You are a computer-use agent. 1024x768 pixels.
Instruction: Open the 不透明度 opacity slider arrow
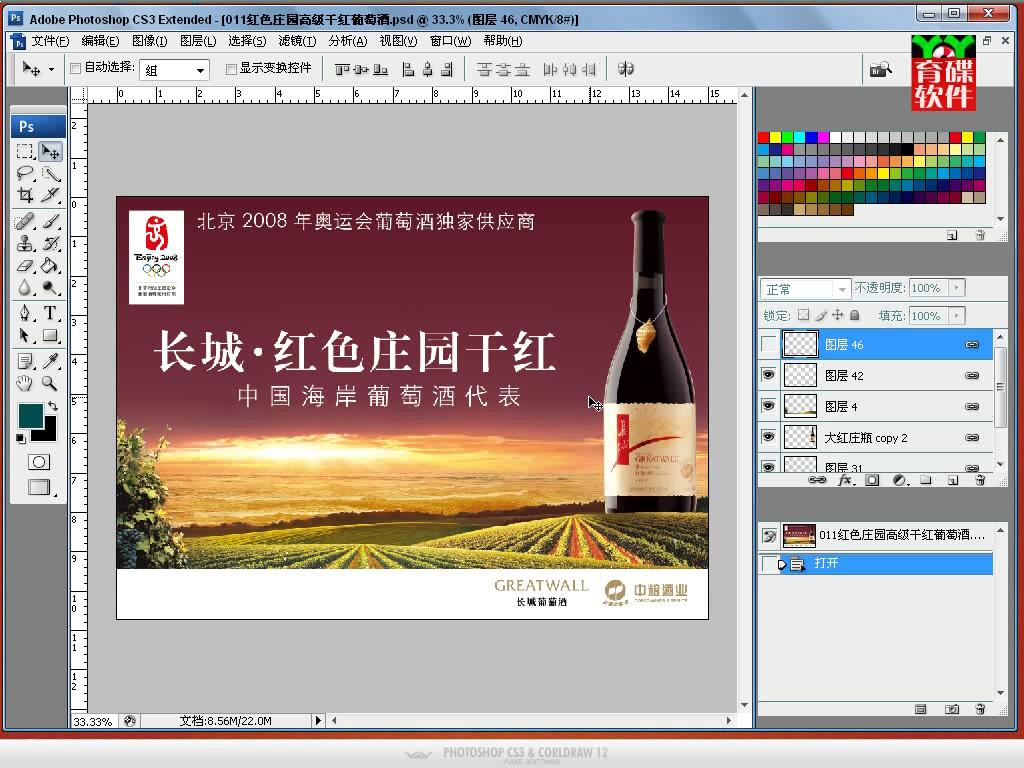pos(957,287)
